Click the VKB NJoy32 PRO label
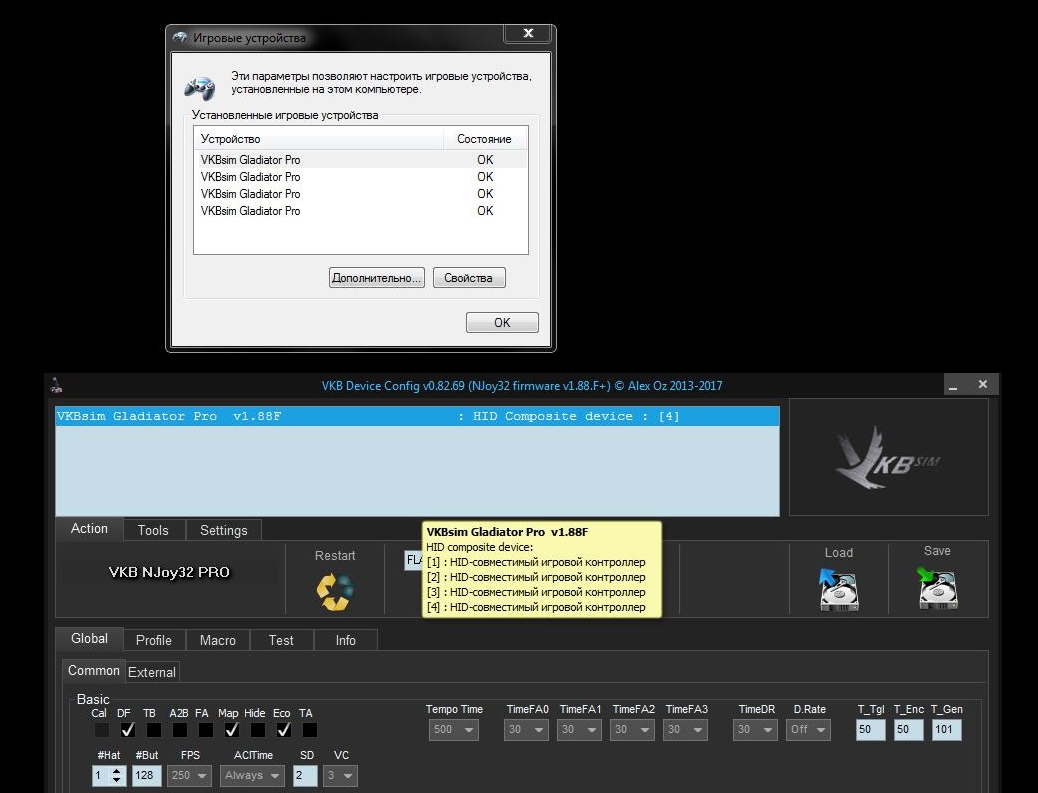1038x793 pixels. tap(169, 572)
